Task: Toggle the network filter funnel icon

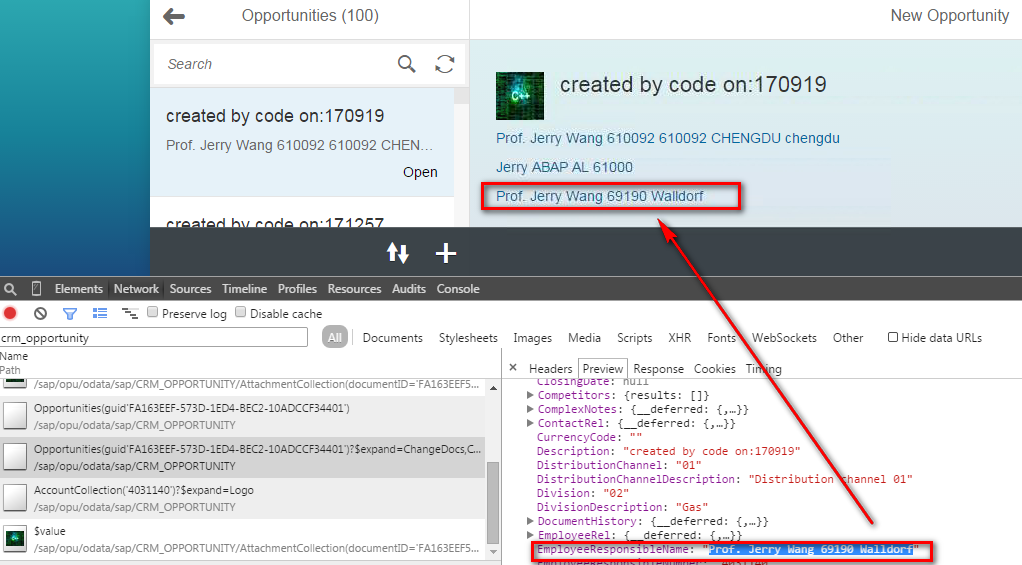Action: [x=70, y=313]
